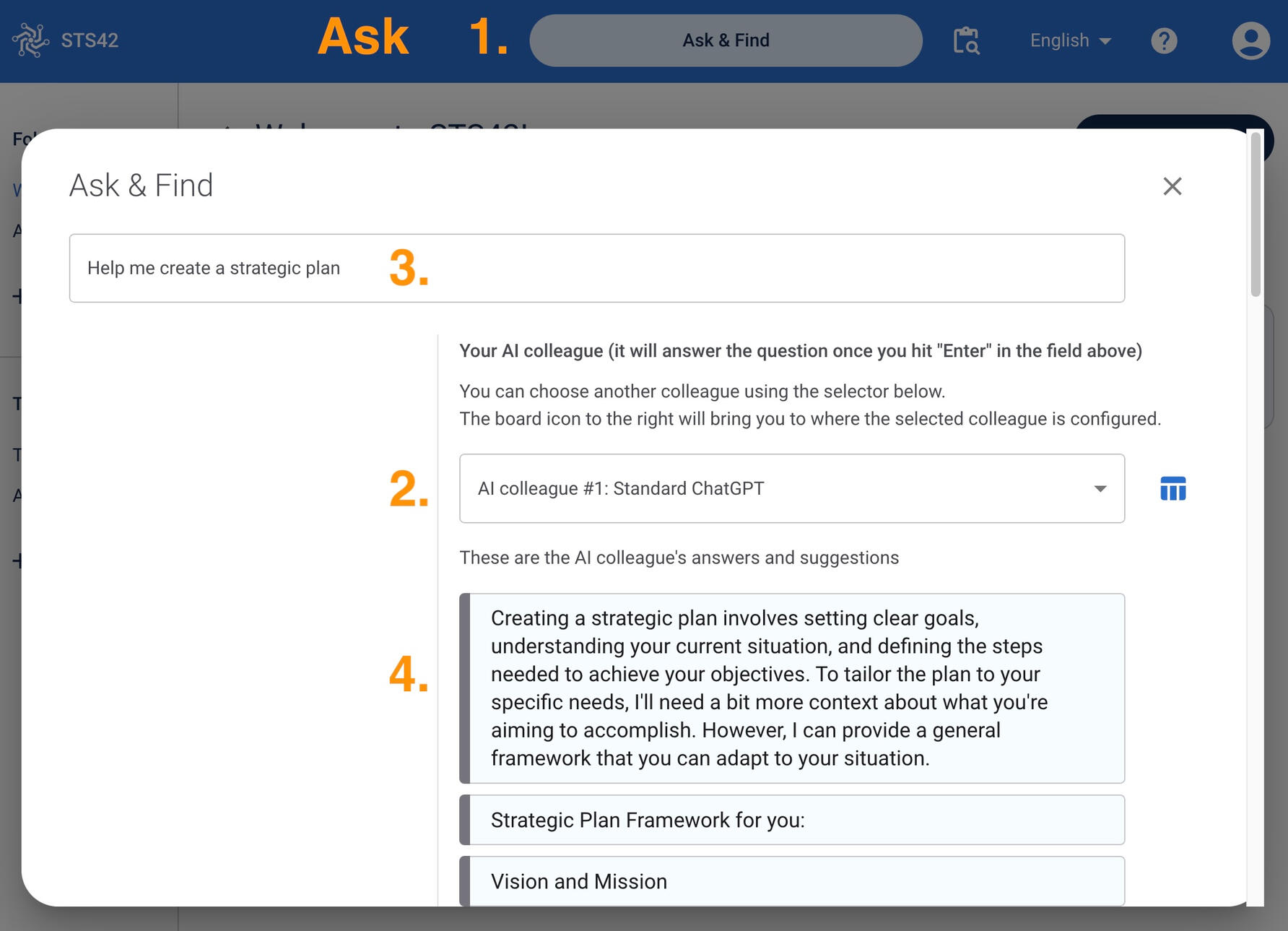Focus the "Help me create a strategic plan" field
The height and width of the screenshot is (931, 1288).
pos(596,268)
